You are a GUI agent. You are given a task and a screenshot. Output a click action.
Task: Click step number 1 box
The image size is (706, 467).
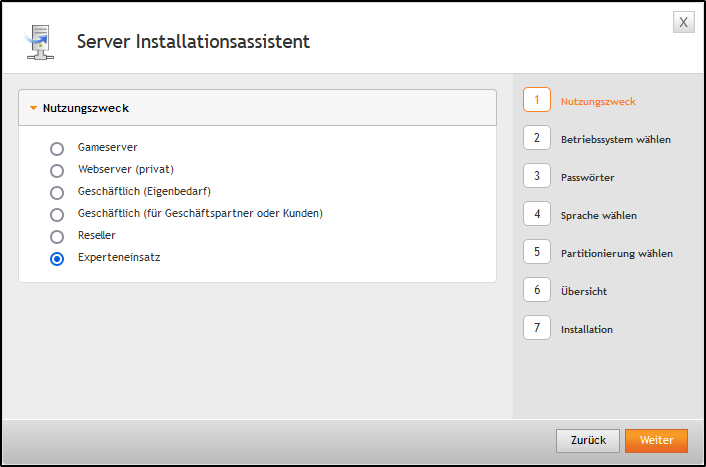pyautogui.click(x=537, y=100)
